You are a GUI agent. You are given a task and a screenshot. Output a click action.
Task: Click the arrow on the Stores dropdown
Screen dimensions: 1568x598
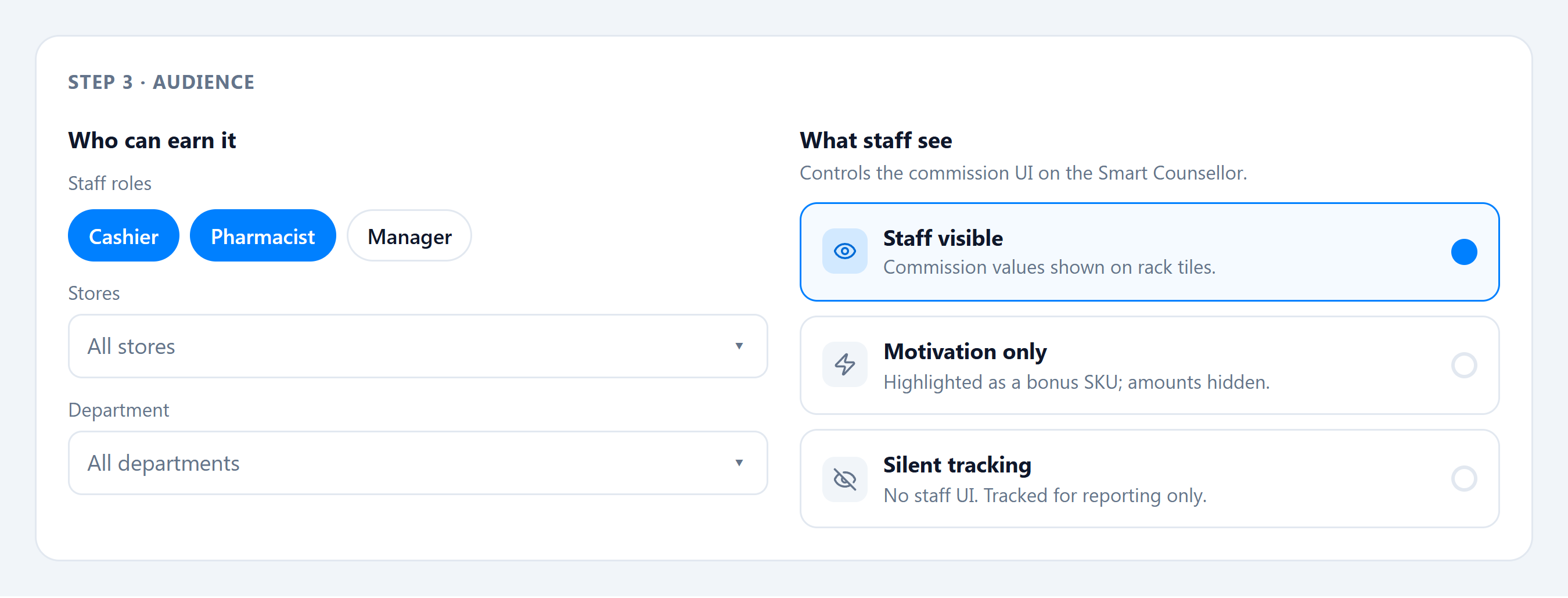click(x=739, y=346)
